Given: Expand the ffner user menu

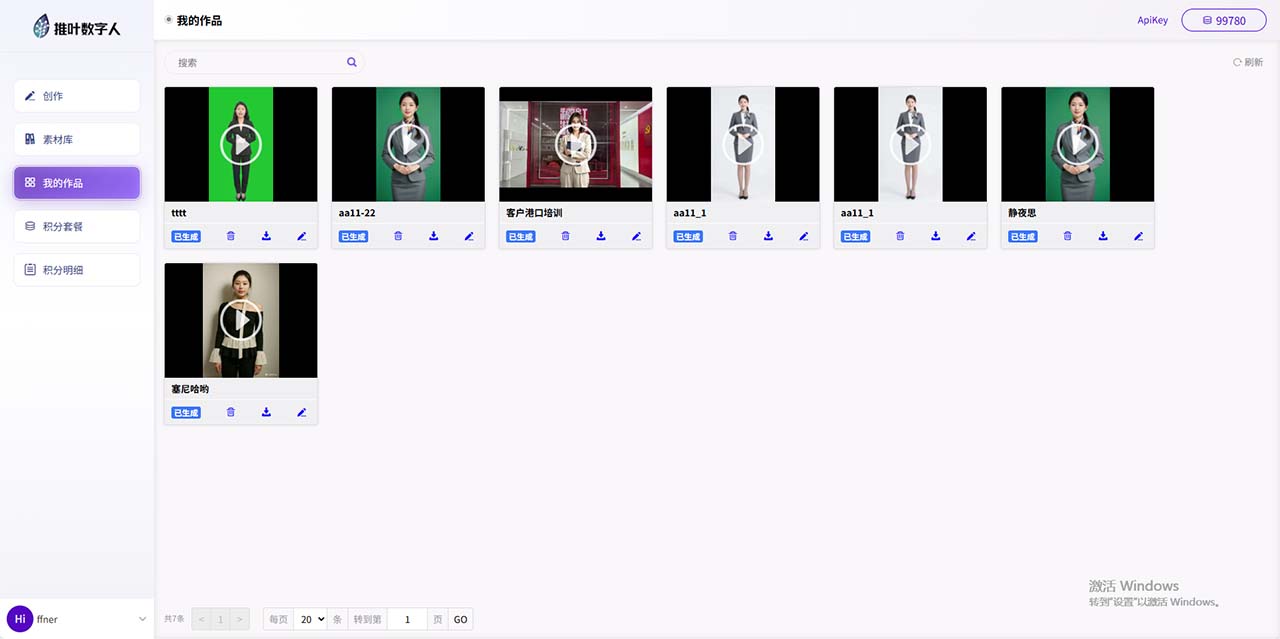Looking at the screenshot, I should [142, 619].
